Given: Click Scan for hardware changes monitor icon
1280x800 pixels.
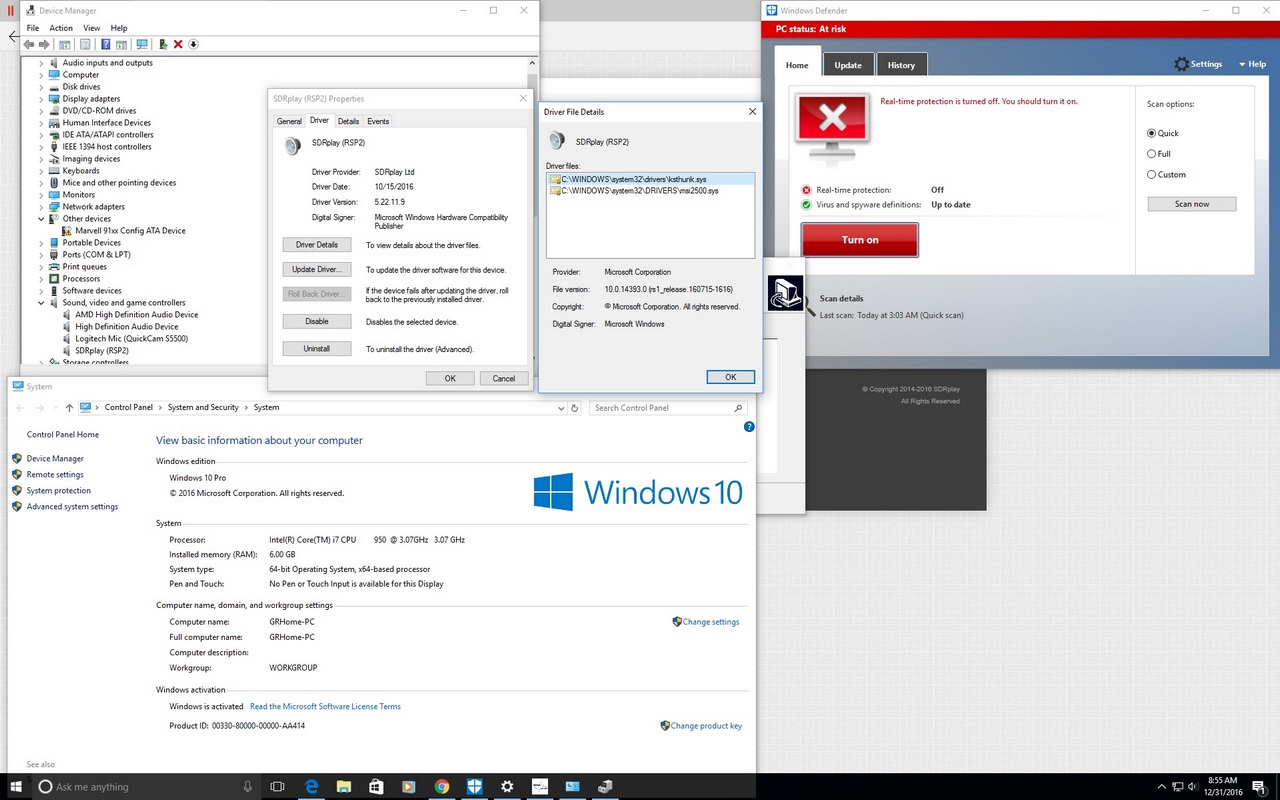Looking at the screenshot, I should click(142, 44).
